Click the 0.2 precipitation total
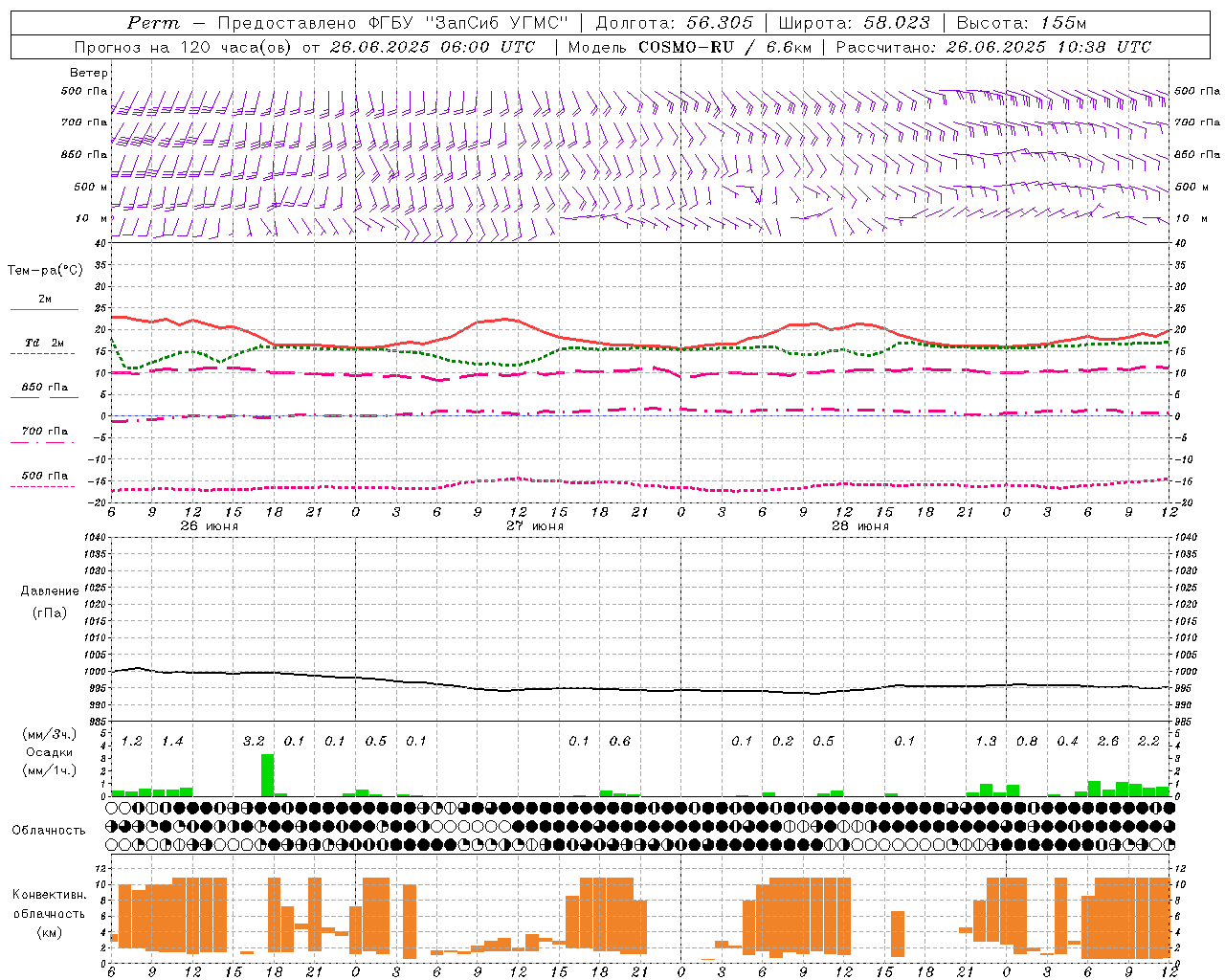The image size is (1225, 980). 783,741
